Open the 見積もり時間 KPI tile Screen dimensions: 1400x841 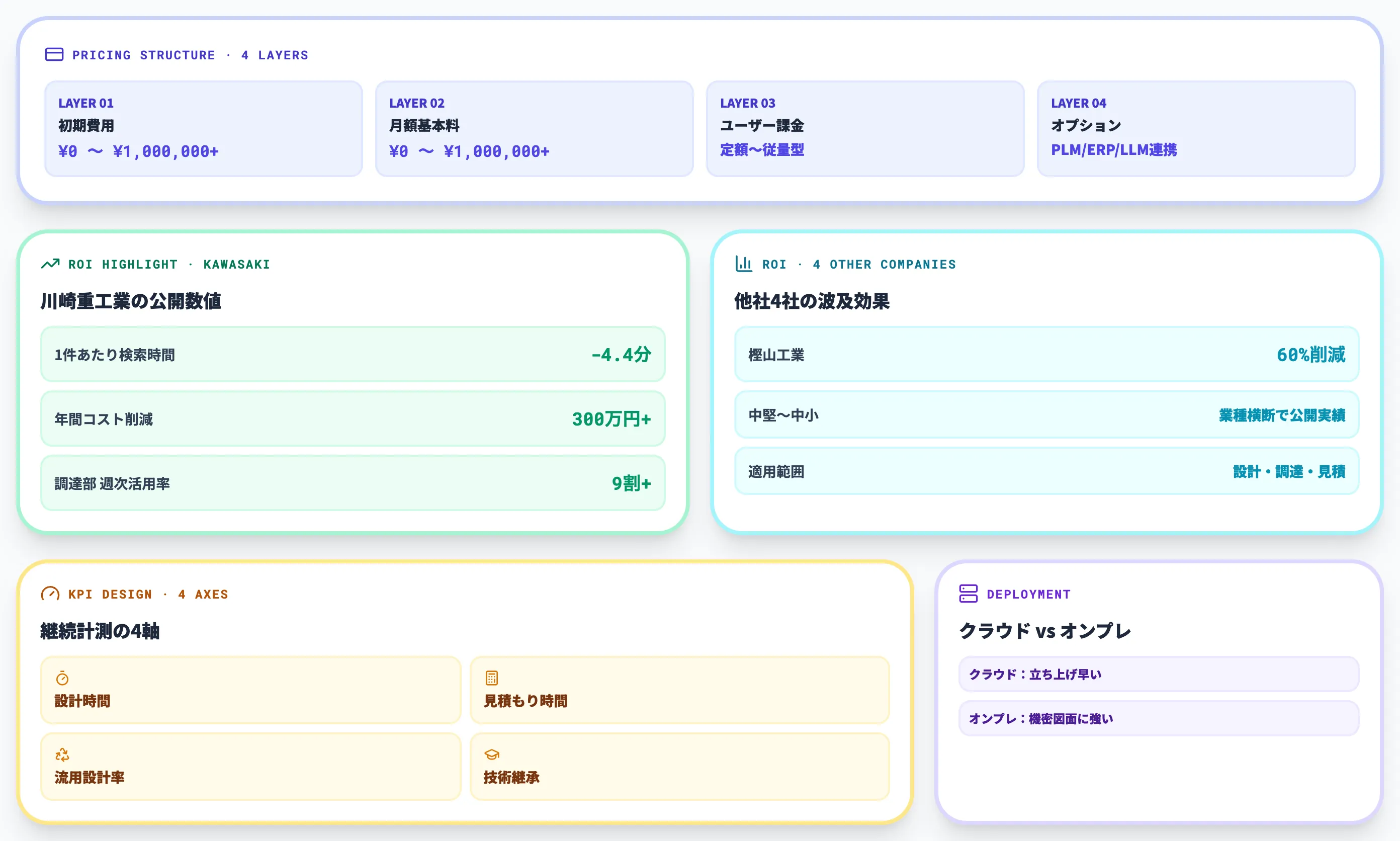(x=679, y=690)
